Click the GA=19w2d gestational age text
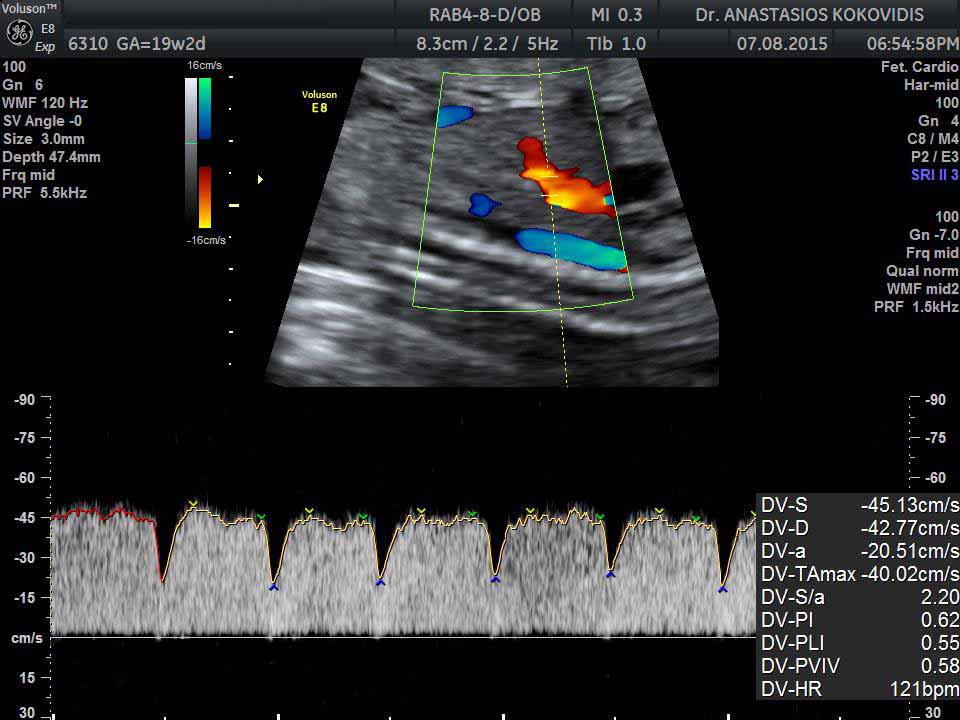This screenshot has height=720, width=960. (162, 44)
